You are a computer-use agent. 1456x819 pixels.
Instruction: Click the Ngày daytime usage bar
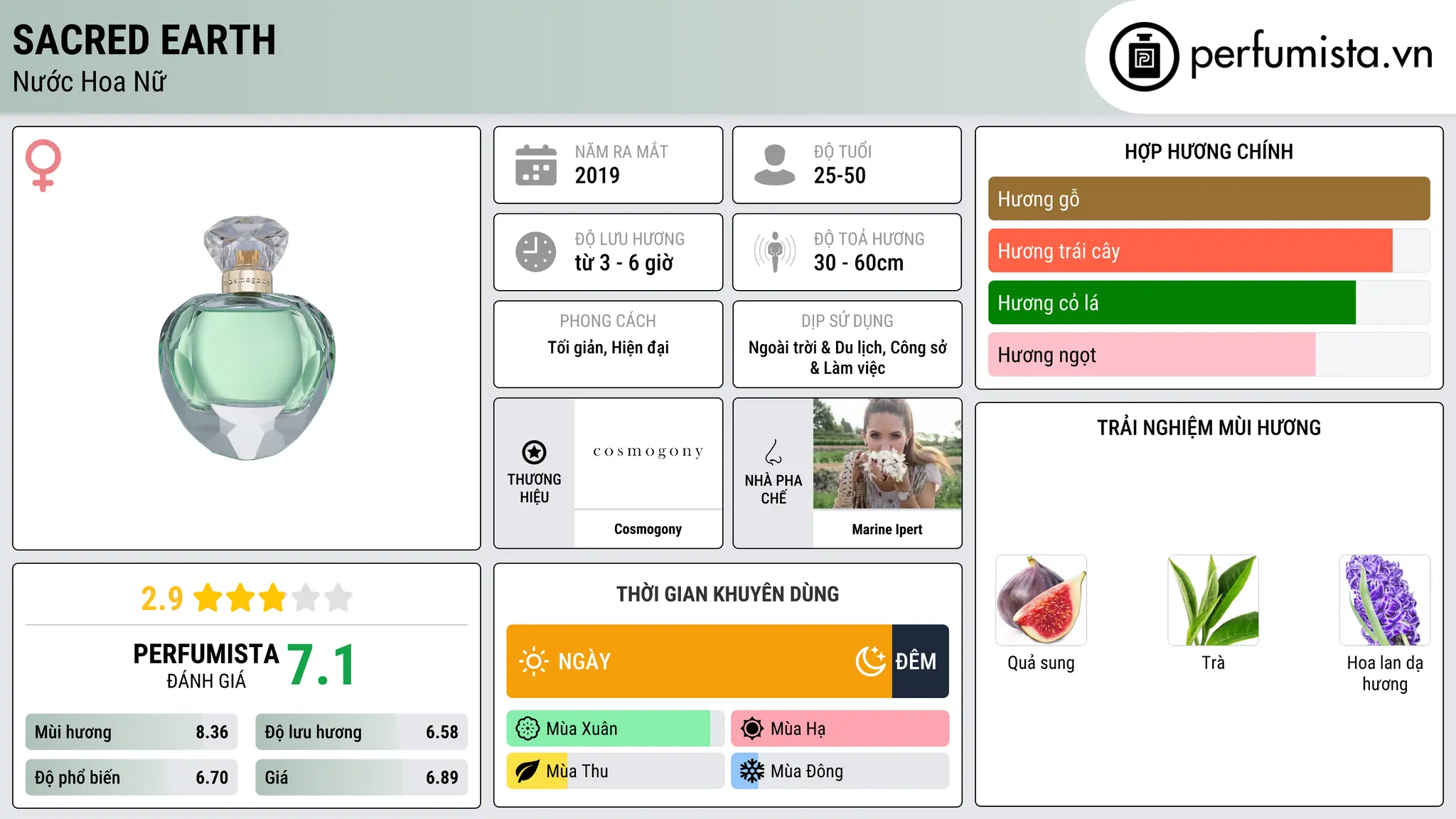point(699,661)
